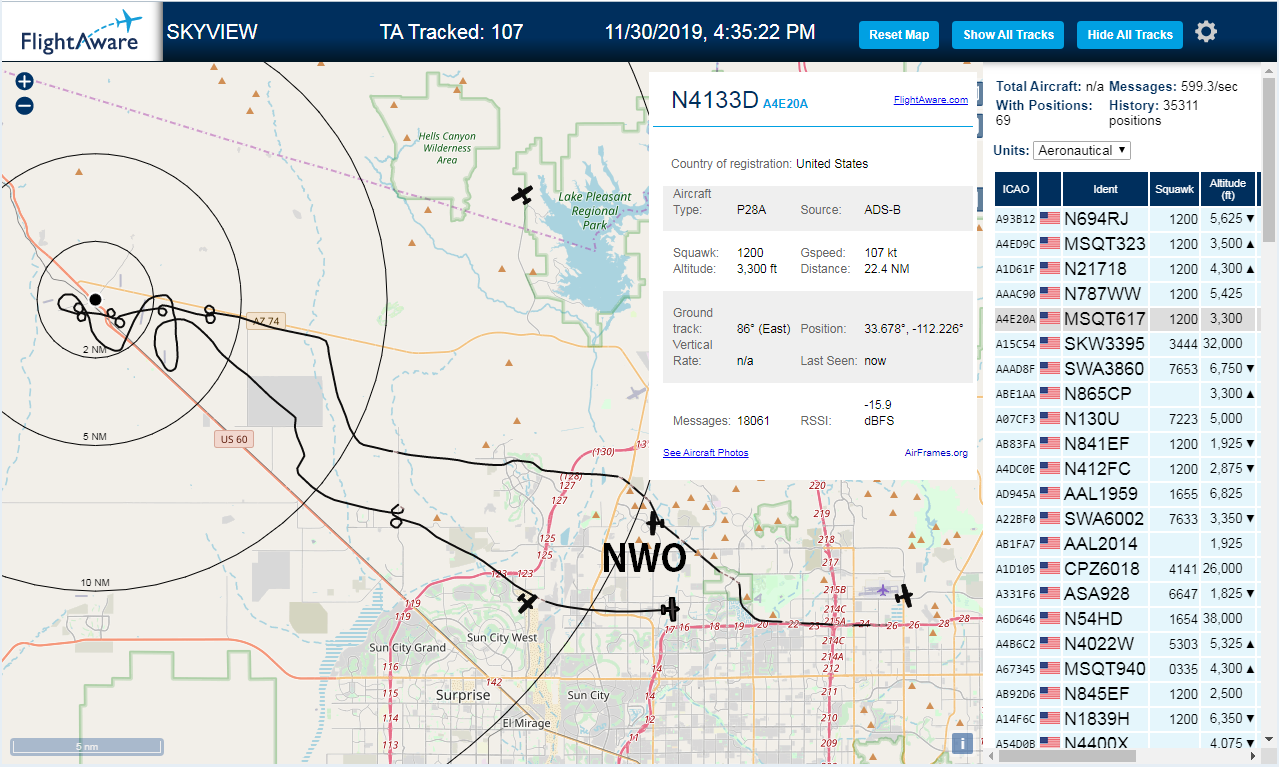1279x767 pixels.
Task: Select aircraft icon at marker 17
Action: (x=670, y=609)
